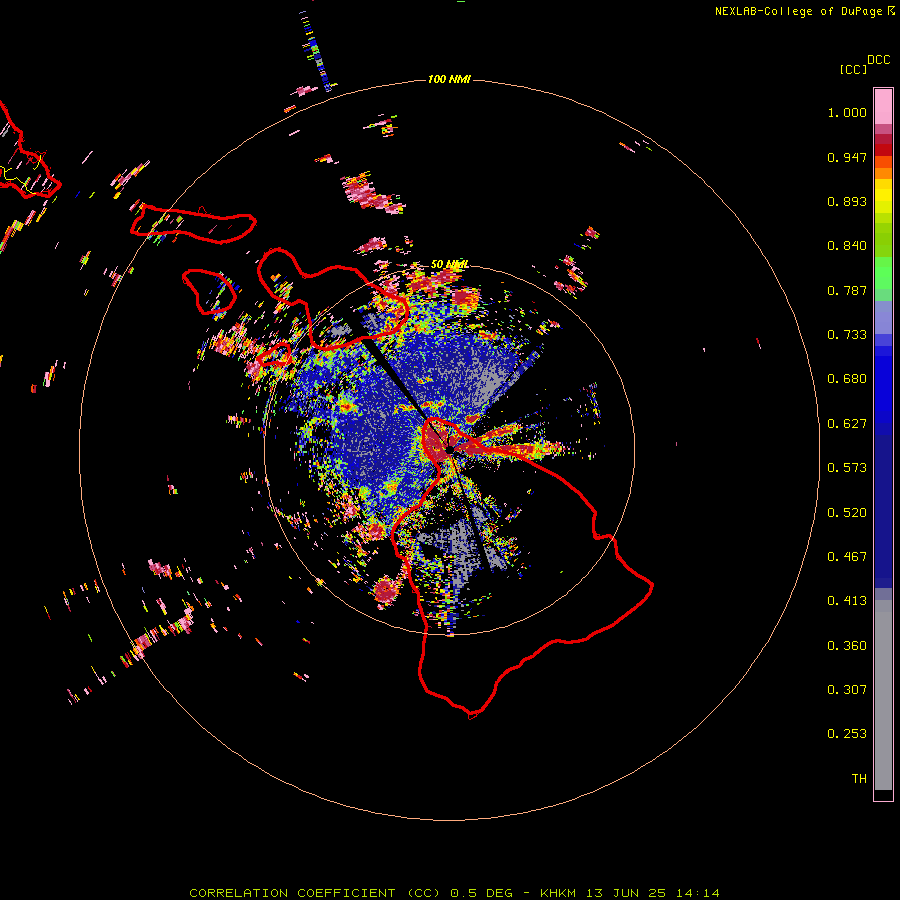Viewport: 900px width, 900px height.
Task: Click the 0.360 legend value
Action: 847,646
